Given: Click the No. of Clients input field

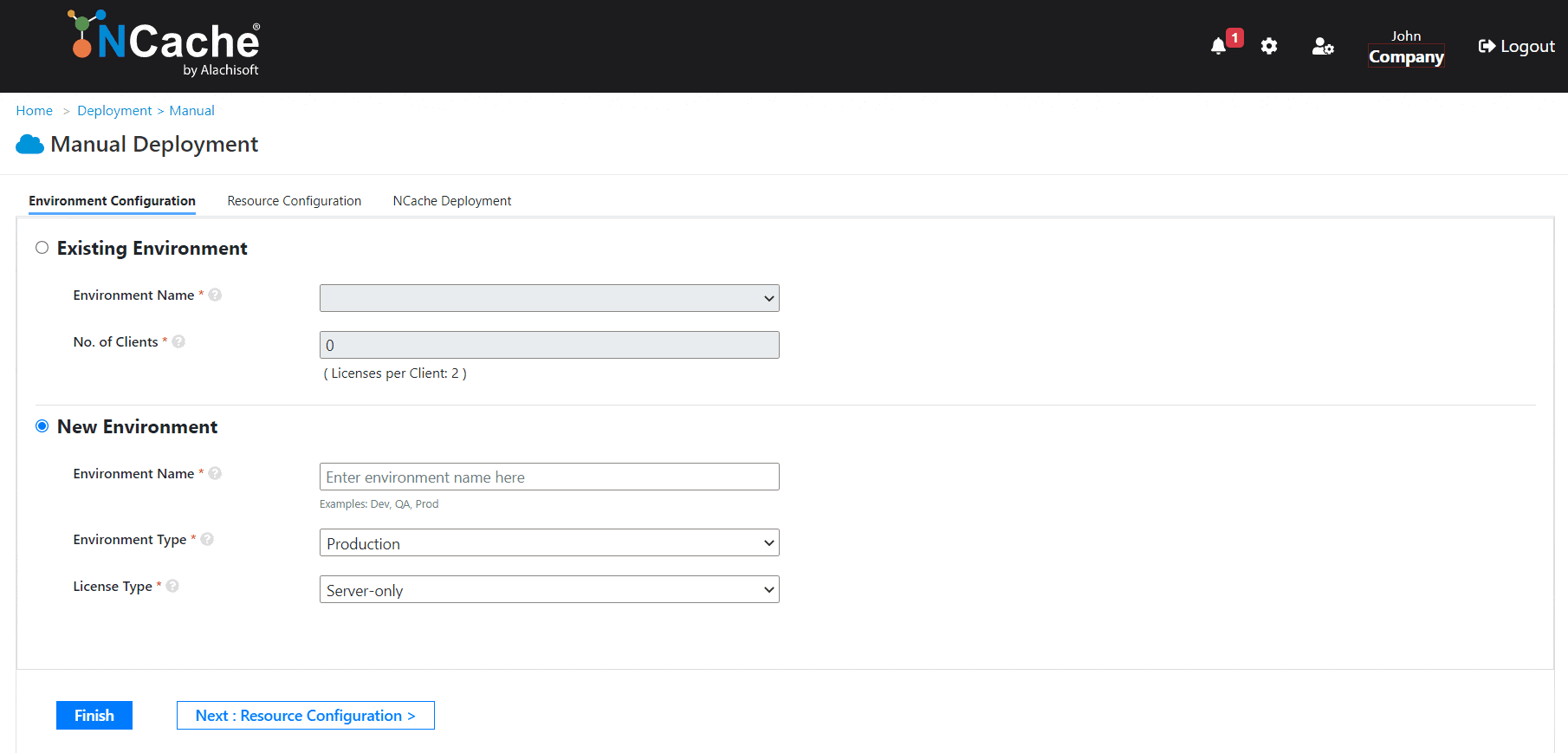Looking at the screenshot, I should click(549, 345).
